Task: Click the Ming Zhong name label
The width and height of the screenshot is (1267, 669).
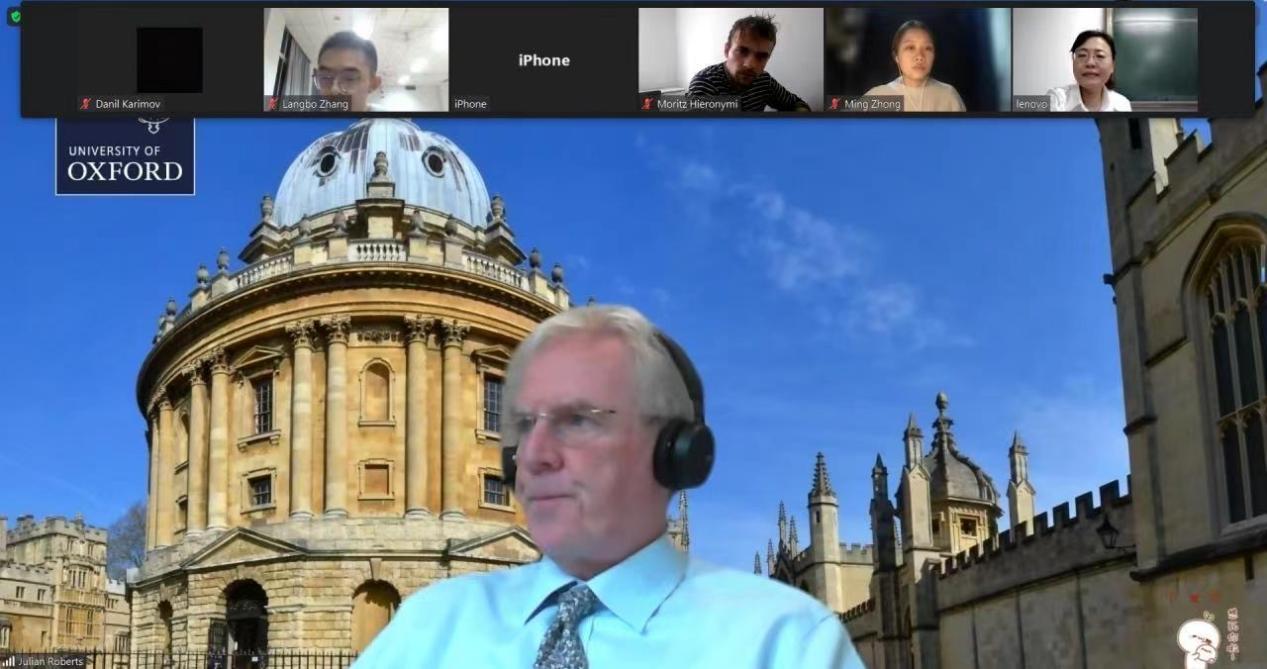Action: click(x=872, y=104)
